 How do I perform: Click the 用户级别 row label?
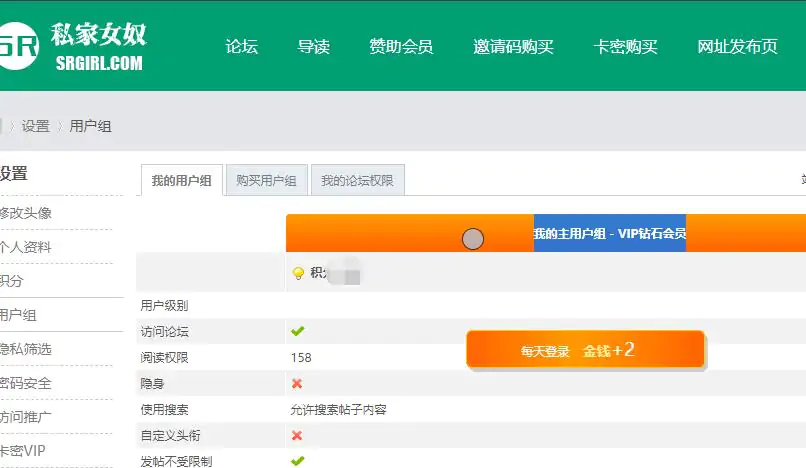(x=164, y=305)
